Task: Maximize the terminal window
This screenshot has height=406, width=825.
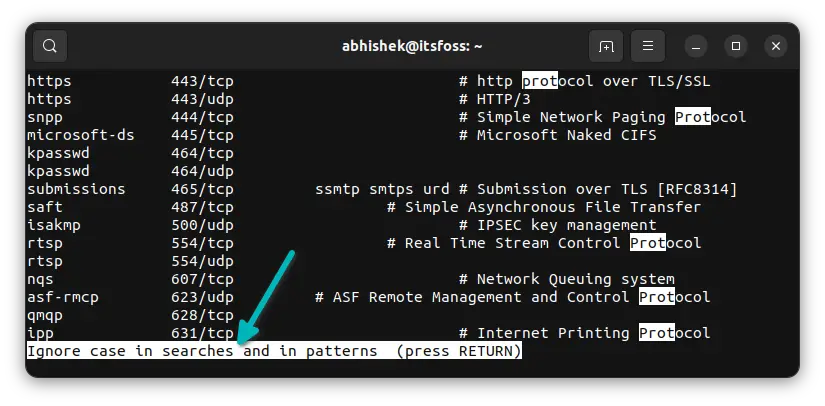Action: pyautogui.click(x=736, y=46)
